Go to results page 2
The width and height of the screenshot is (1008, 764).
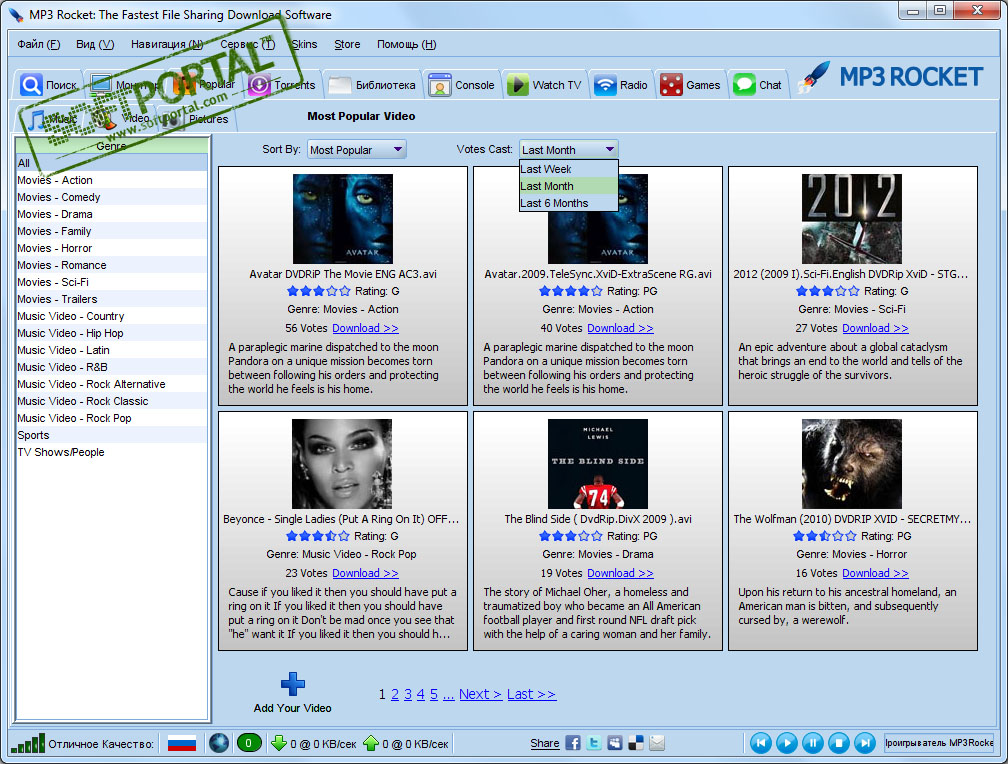[395, 695]
